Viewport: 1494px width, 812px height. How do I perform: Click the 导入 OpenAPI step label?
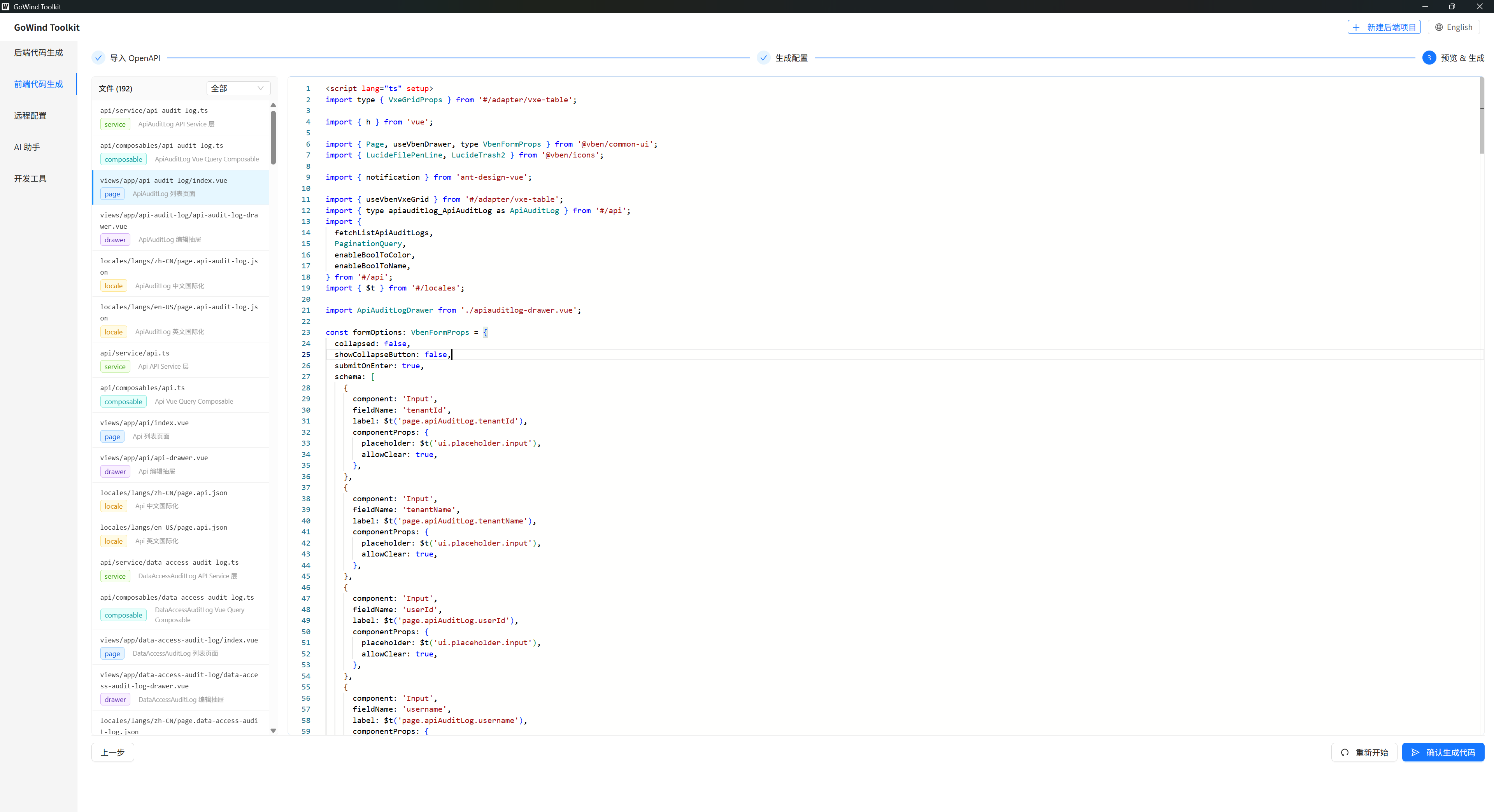point(135,58)
